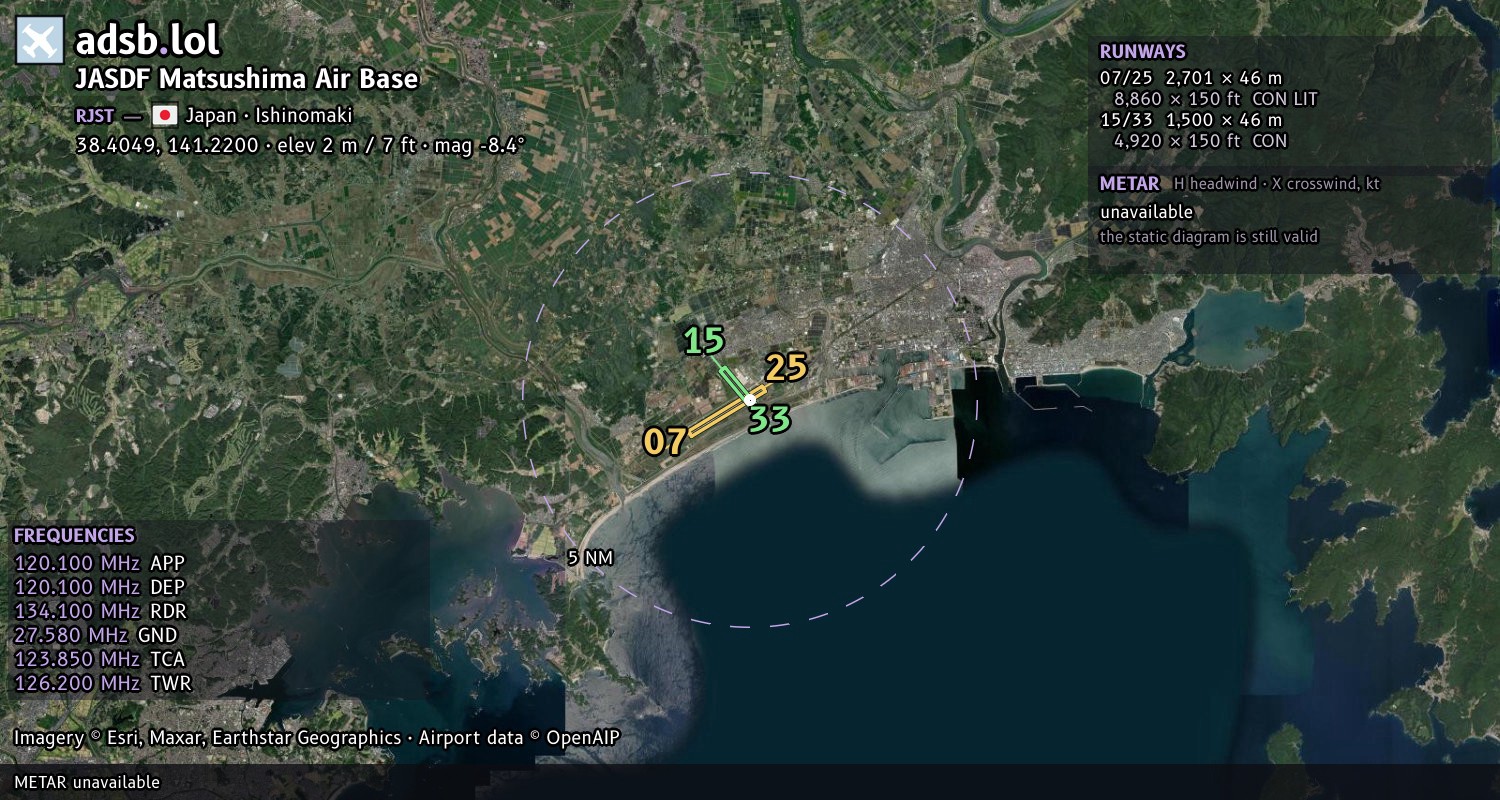
Task: Click the METAR panel heading
Action: [1129, 184]
